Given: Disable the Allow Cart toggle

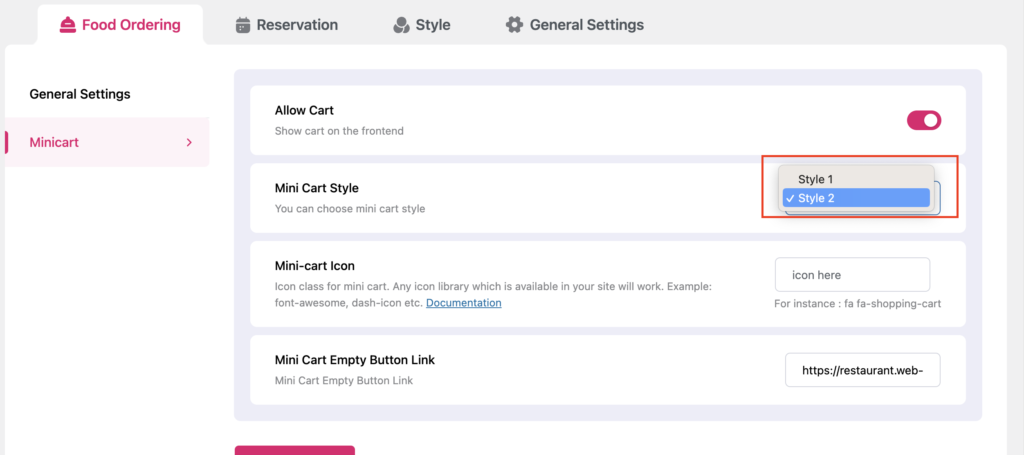Looking at the screenshot, I should tap(923, 120).
